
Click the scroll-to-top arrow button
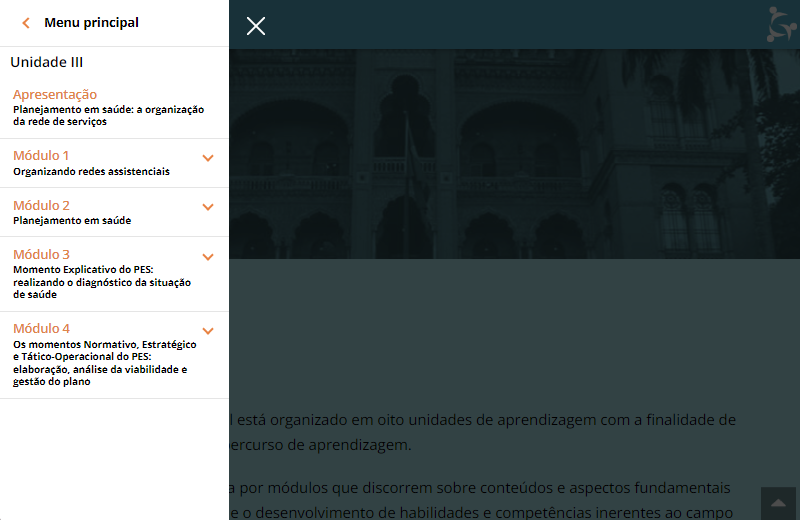tap(778, 501)
